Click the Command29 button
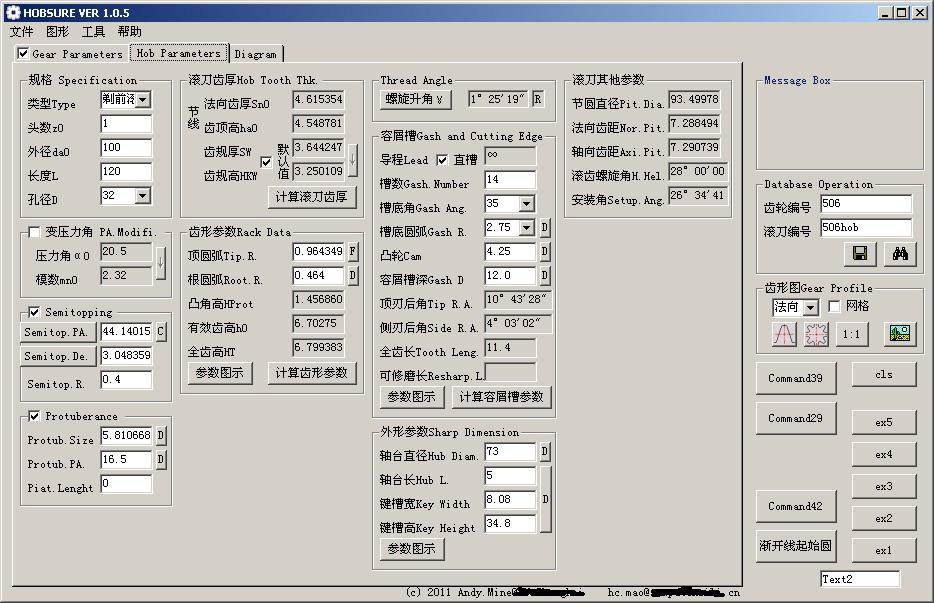 [795, 418]
